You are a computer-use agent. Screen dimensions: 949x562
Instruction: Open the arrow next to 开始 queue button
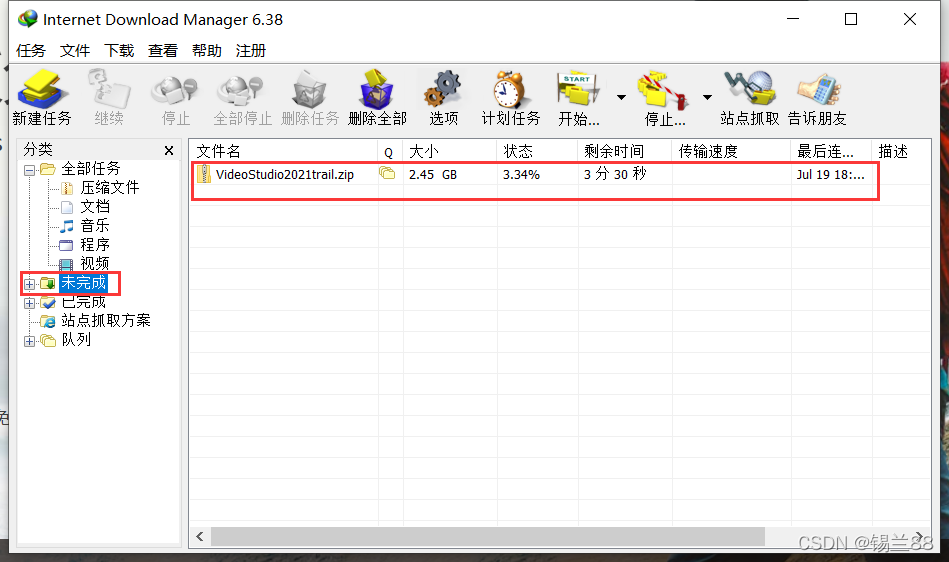click(621, 97)
